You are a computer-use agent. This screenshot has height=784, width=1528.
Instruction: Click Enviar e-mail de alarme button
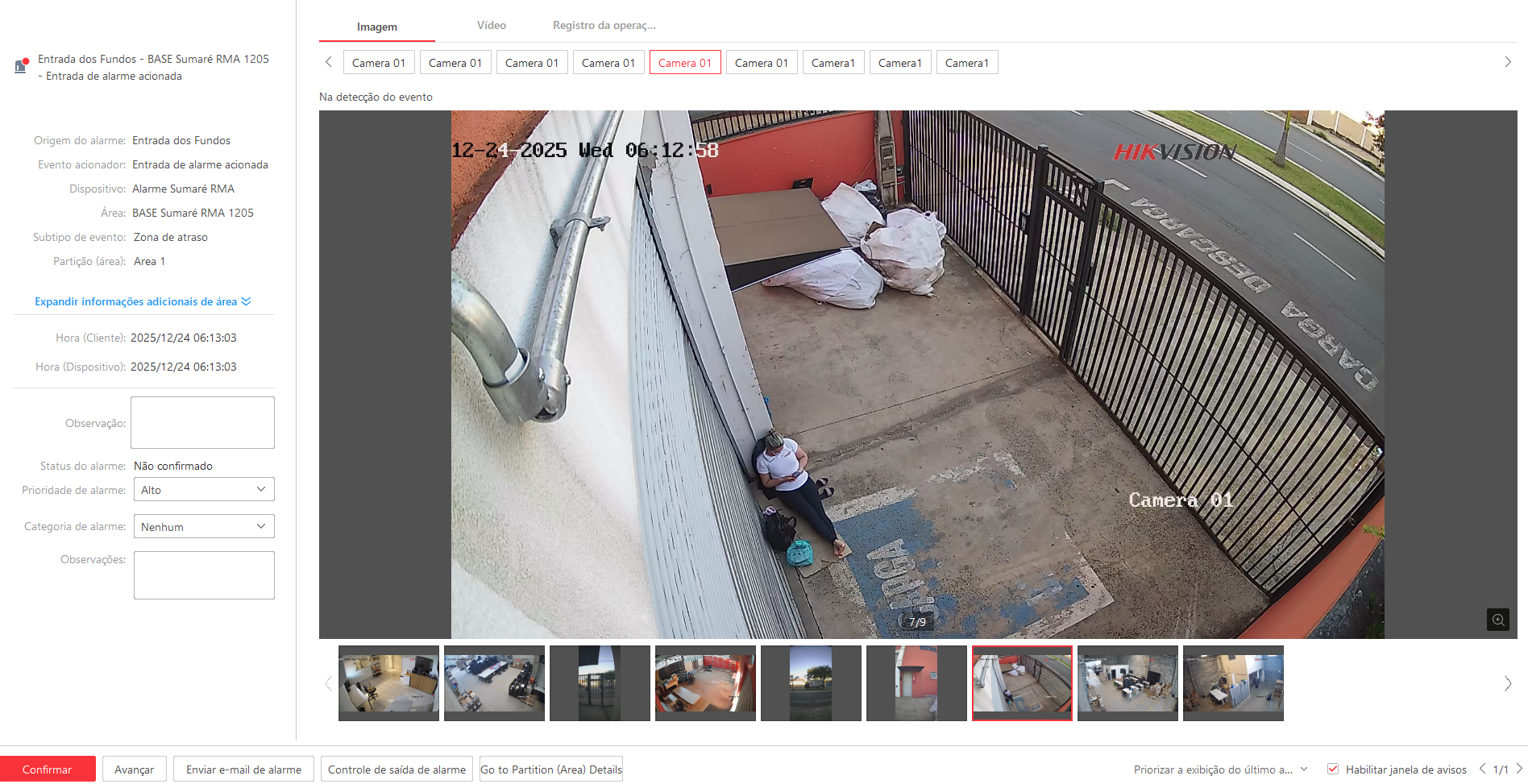(243, 769)
